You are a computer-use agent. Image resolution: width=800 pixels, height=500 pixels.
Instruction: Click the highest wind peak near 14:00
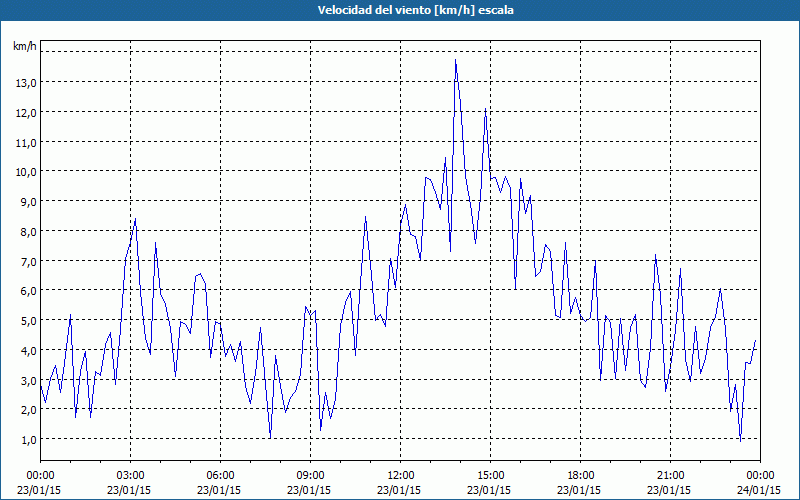tap(456, 60)
